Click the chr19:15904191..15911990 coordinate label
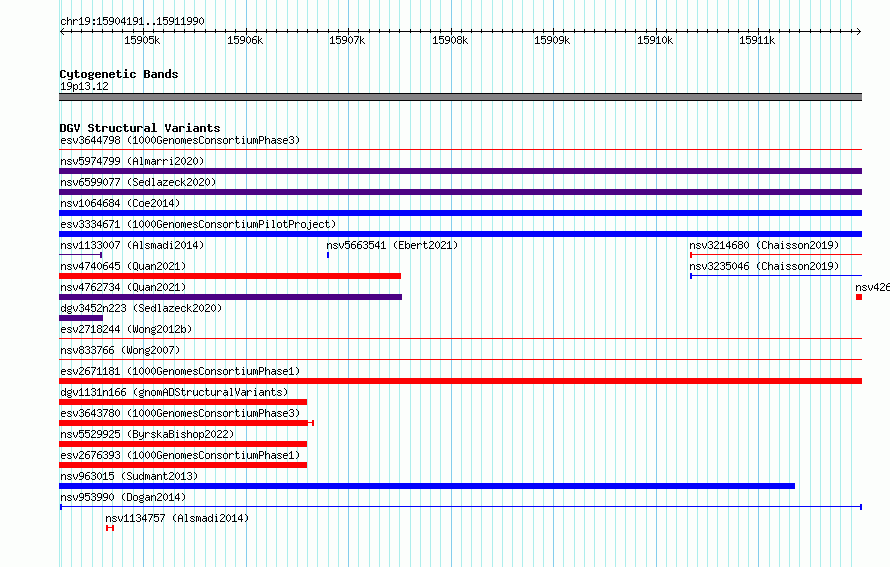Viewport: 890px width, 567px height. pos(132,21)
